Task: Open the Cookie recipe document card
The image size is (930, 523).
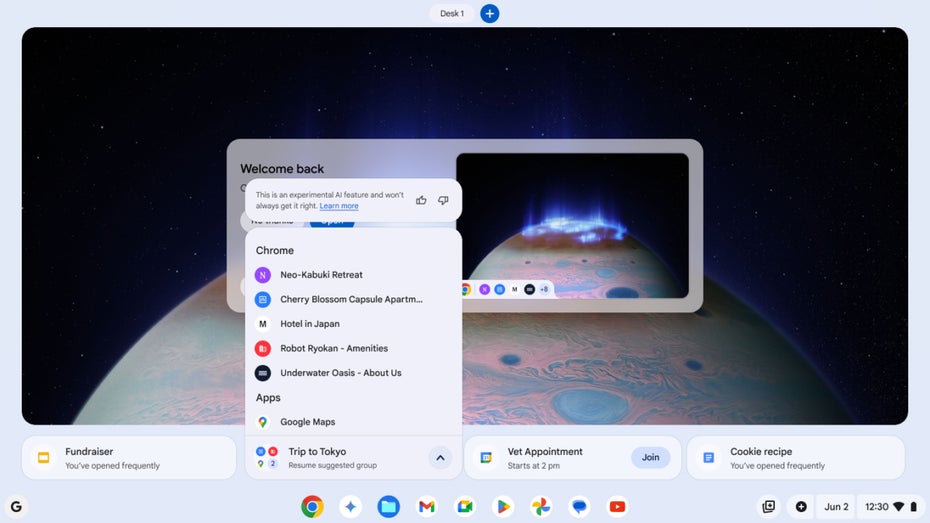Action: [795, 458]
